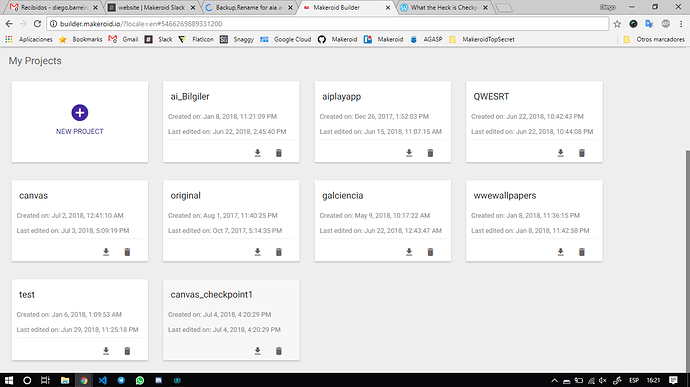Delete the QWESRT project
The width and height of the screenshot is (690, 387).
pos(582,153)
